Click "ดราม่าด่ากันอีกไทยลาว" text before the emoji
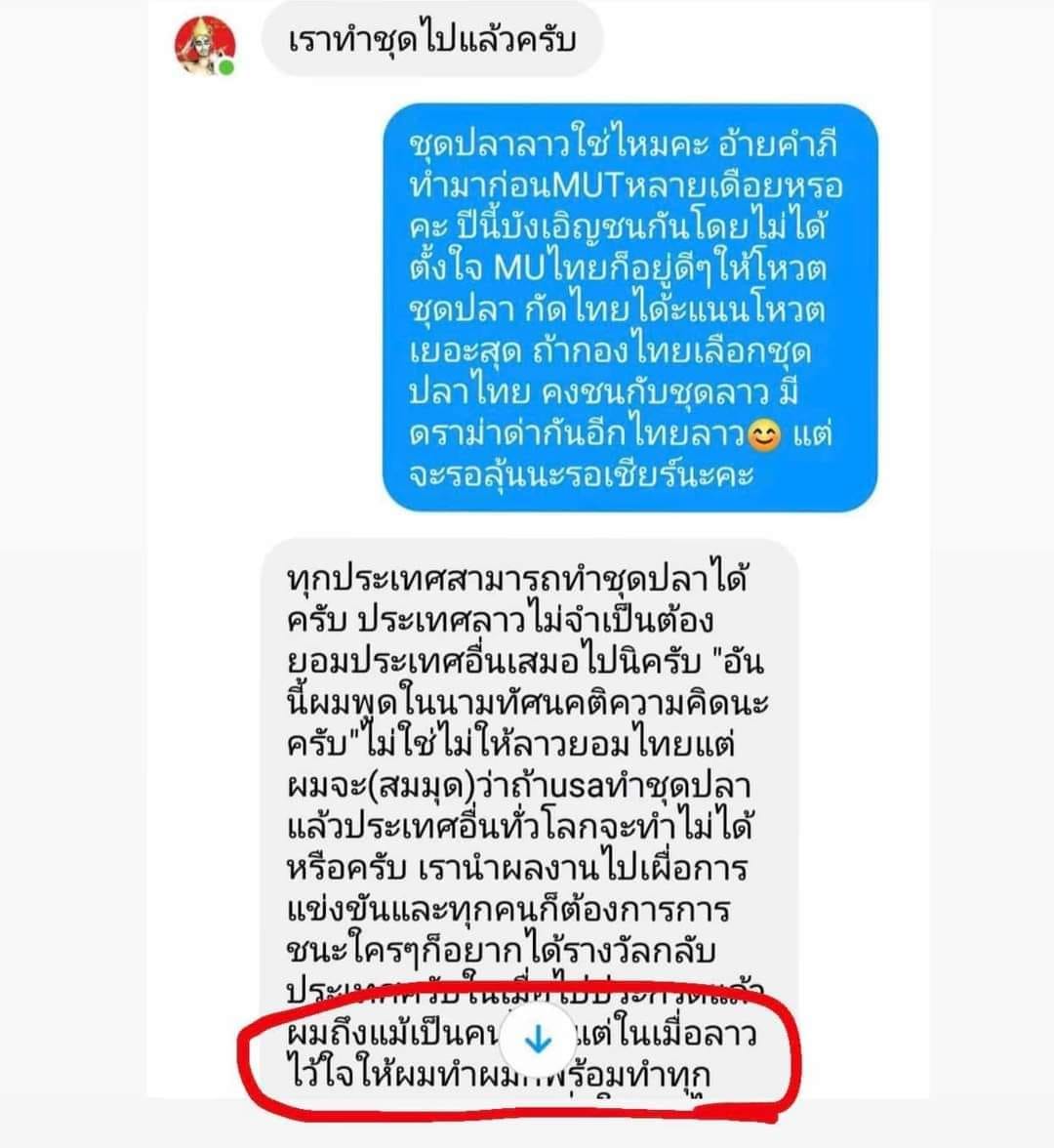 point(577,433)
